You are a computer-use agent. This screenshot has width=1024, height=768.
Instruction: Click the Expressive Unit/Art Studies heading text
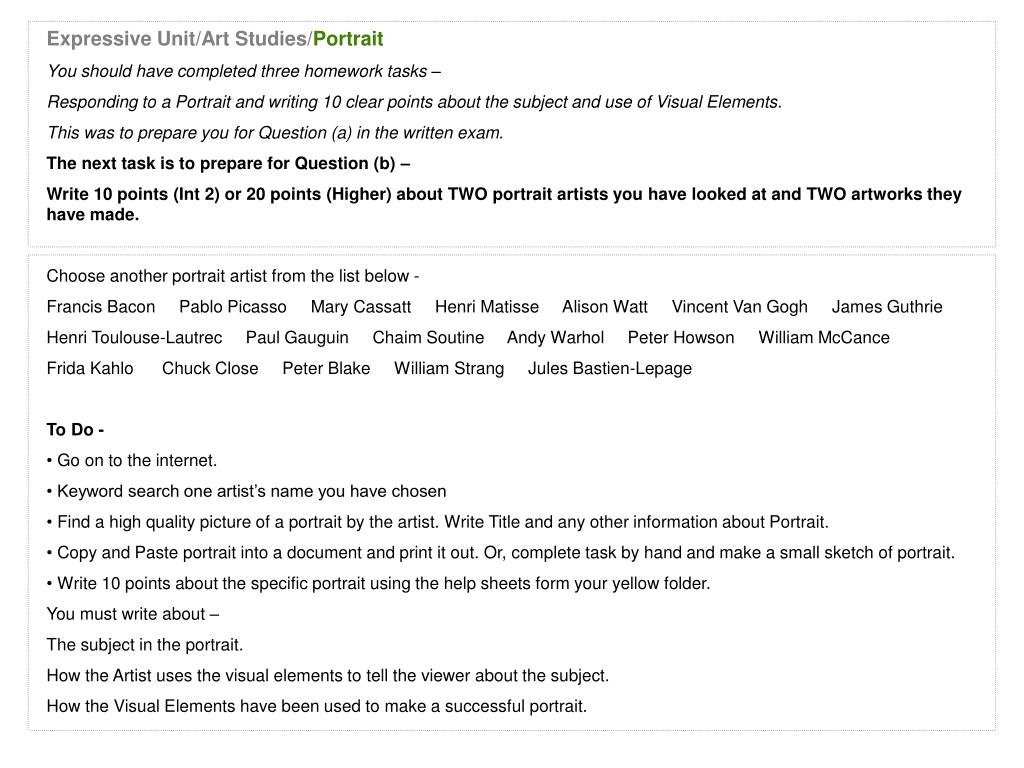click(x=179, y=39)
